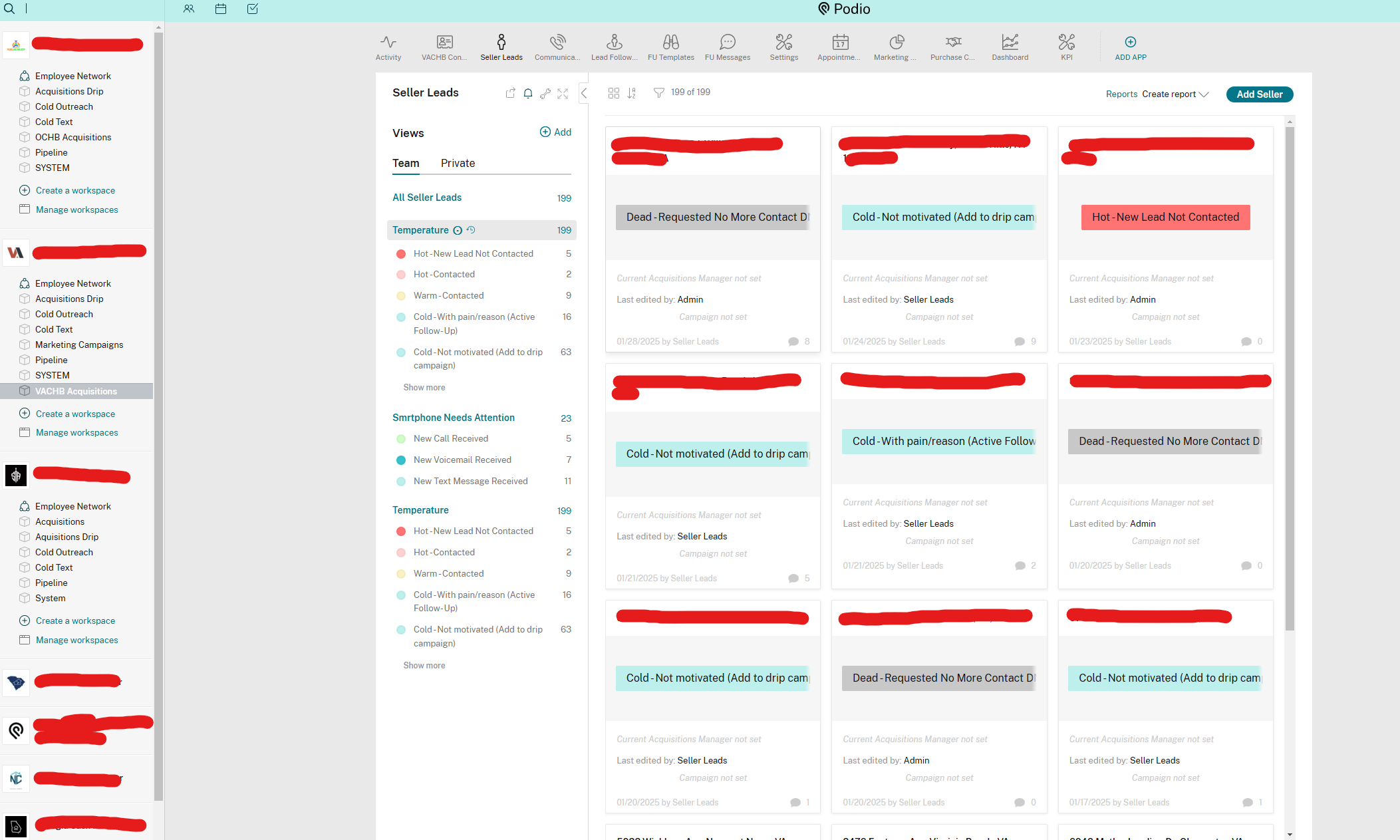Image resolution: width=1400 pixels, height=840 pixels.
Task: Open Temperature view options circle icon
Action: [x=458, y=231]
